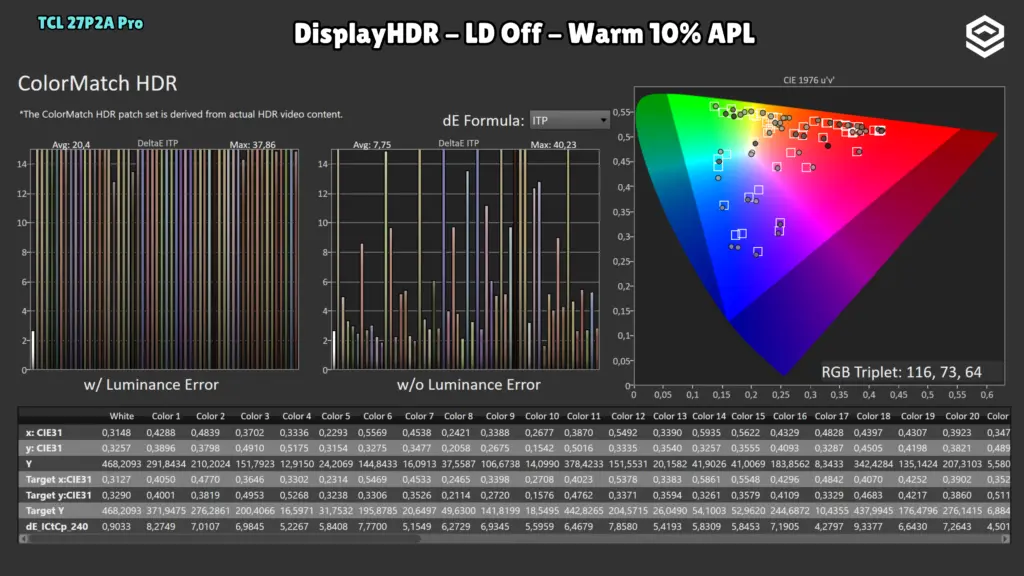Click the cell value '12,9150'
Viewport: 1024px width, 576px height.
296,464
